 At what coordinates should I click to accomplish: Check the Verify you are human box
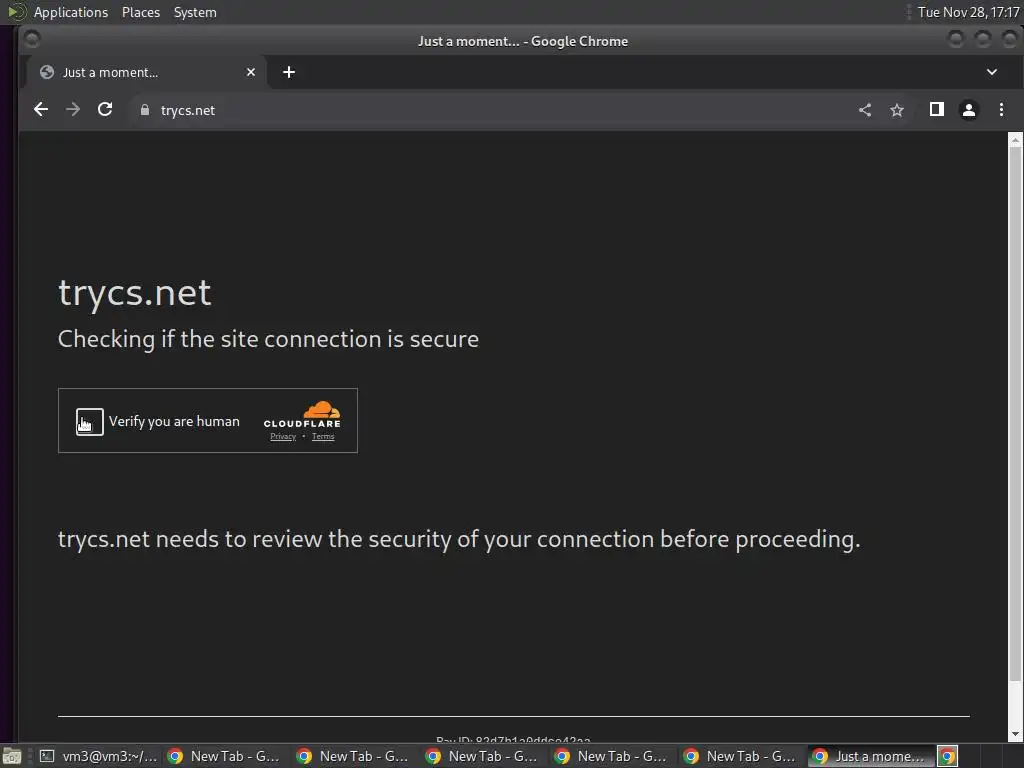pos(89,421)
